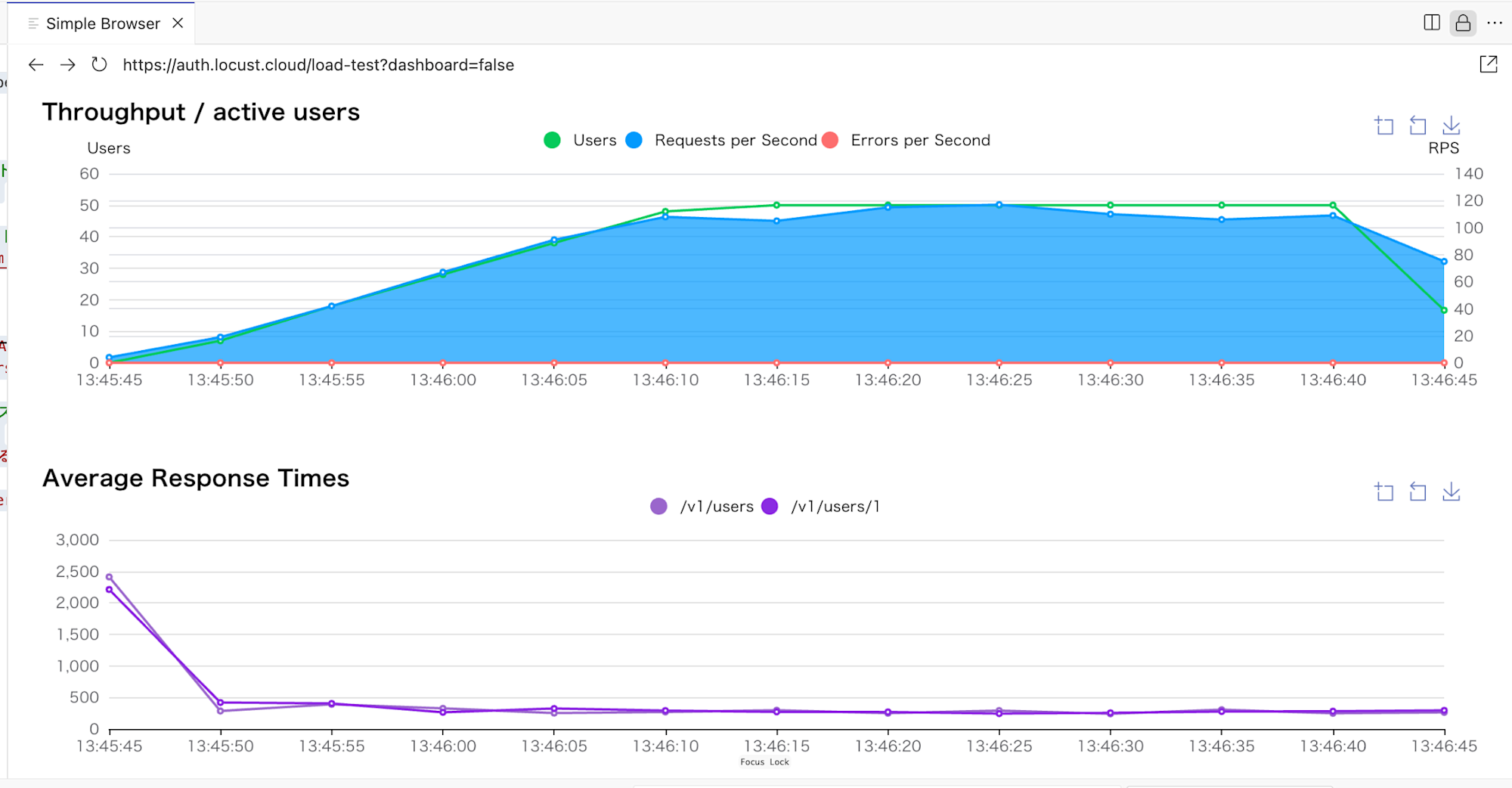The width and height of the screenshot is (1512, 788).
Task: Enable area zoom on Response Times chart
Action: (1384, 492)
